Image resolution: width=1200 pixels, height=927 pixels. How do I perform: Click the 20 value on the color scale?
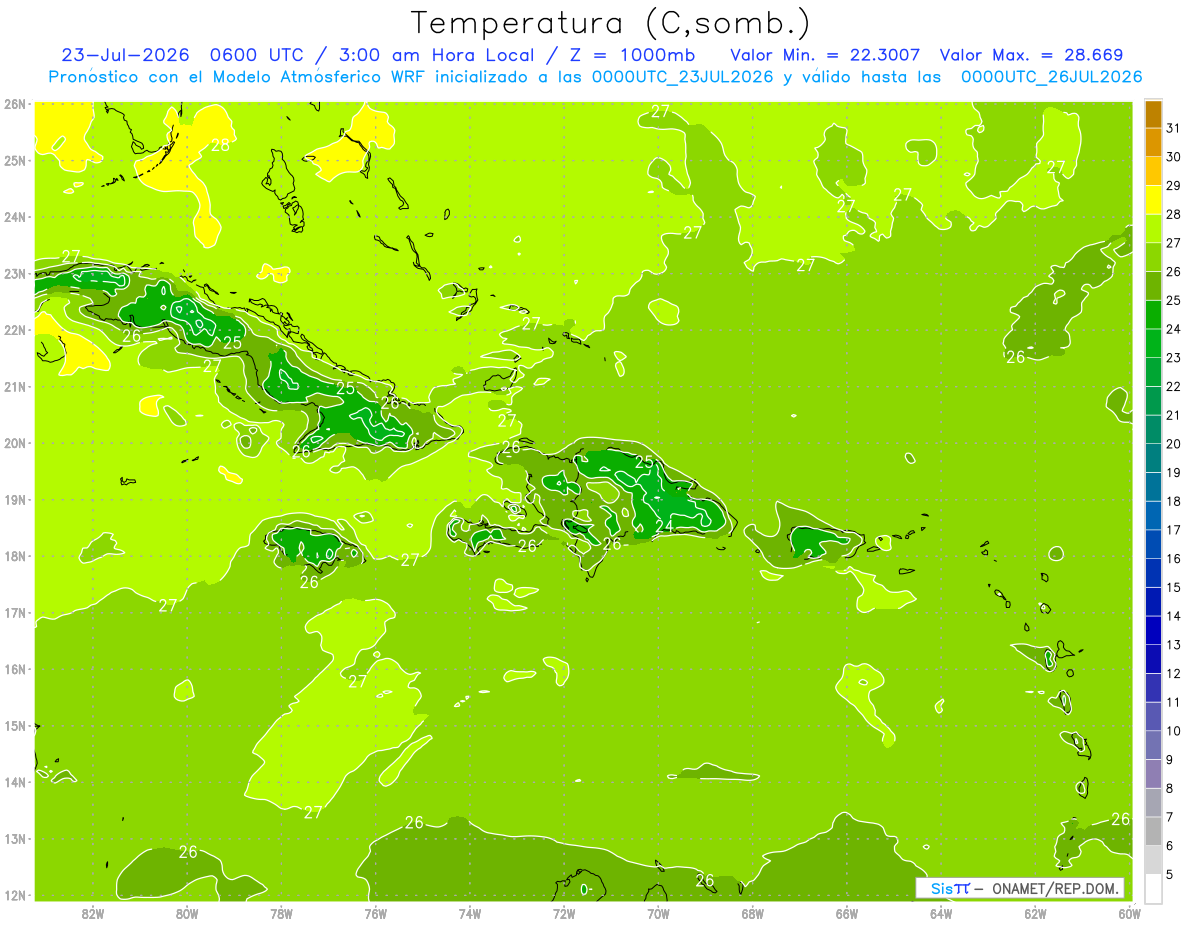(1173, 444)
